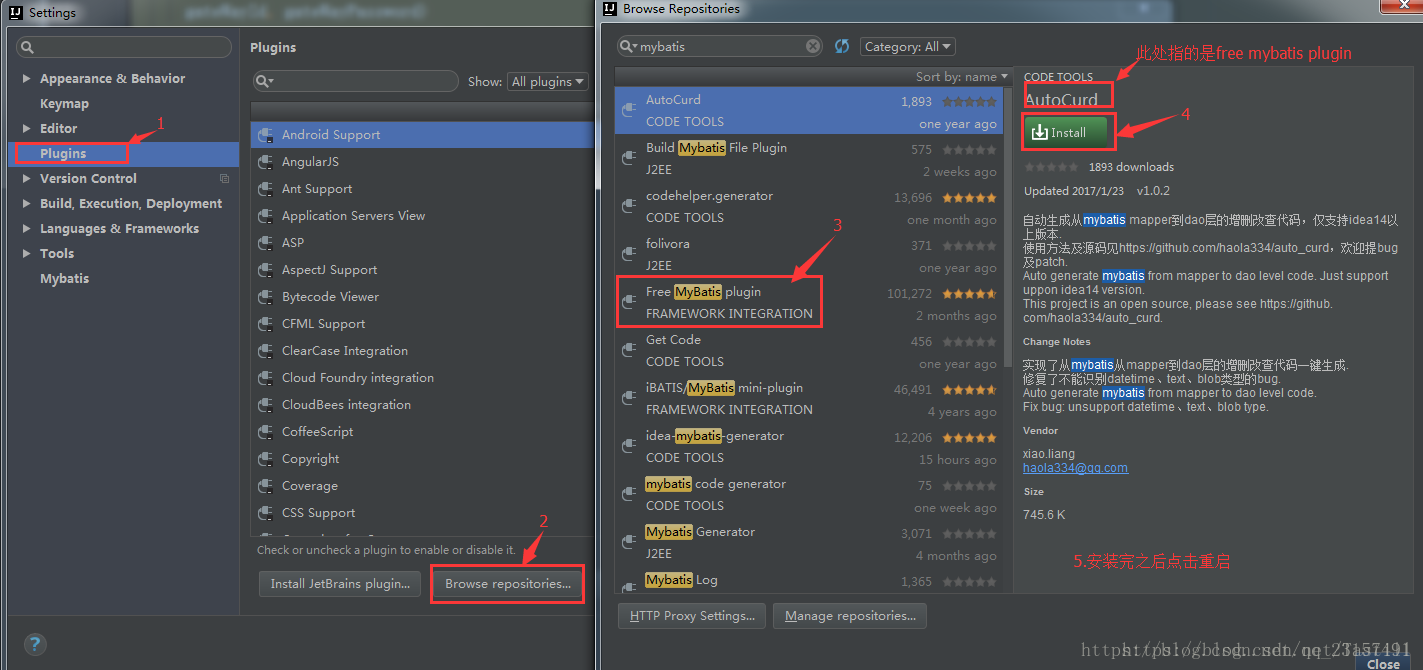
Task: Click the Plugins filter search field
Action: (x=355, y=81)
